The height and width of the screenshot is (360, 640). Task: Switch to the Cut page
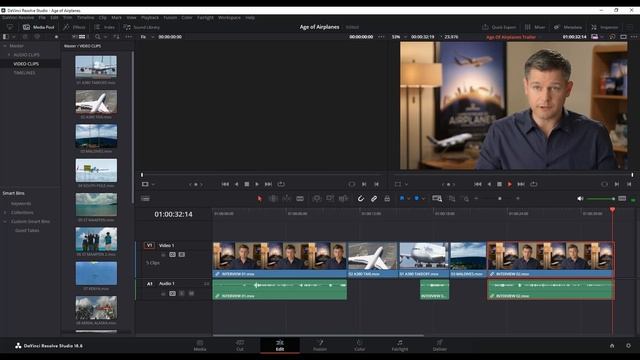(240, 345)
